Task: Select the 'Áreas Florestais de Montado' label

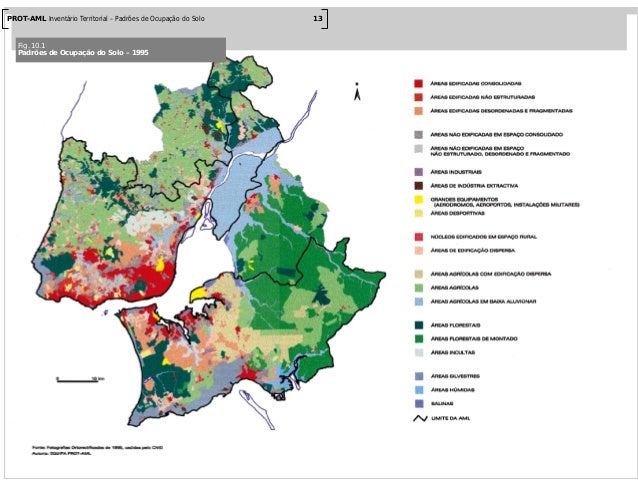Action: coord(474,338)
